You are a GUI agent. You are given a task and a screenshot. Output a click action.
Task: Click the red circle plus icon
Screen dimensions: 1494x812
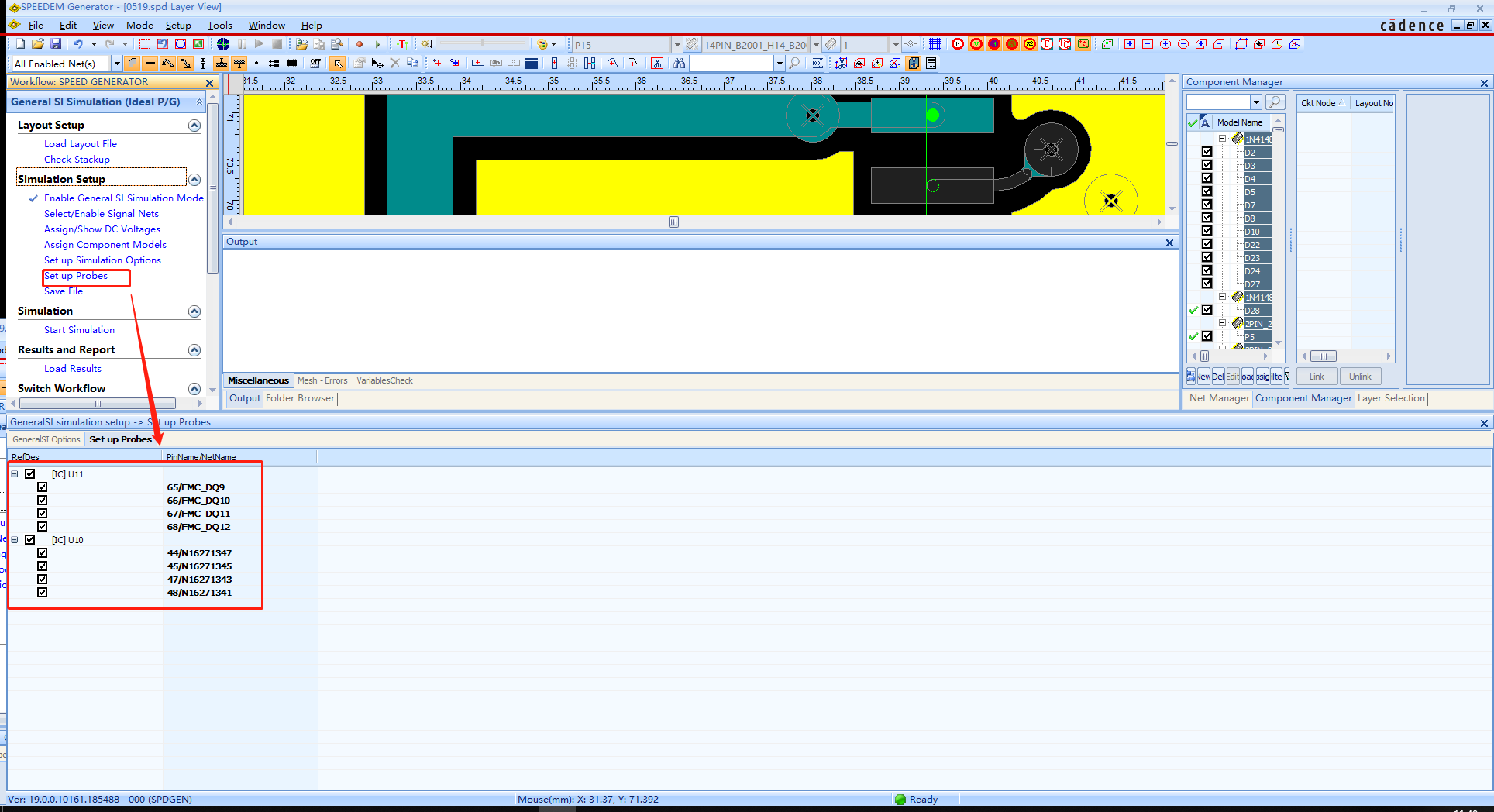pyautogui.click(x=1165, y=44)
